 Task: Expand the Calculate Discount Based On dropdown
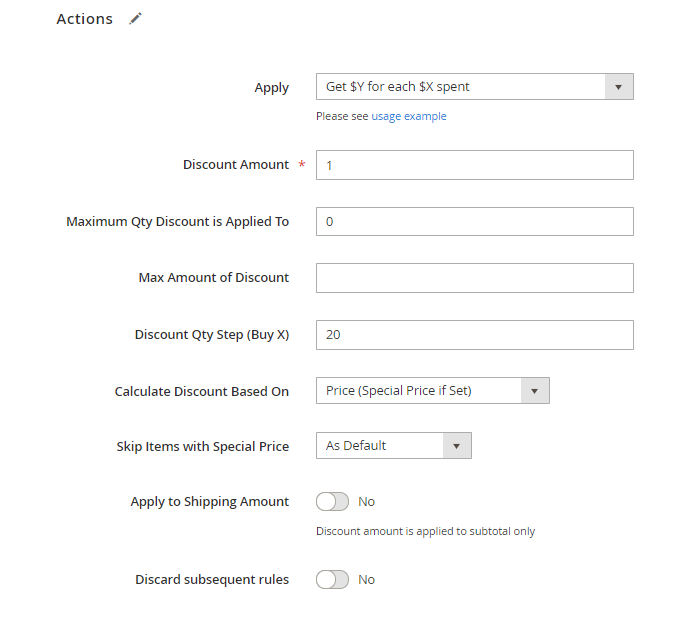coord(432,391)
